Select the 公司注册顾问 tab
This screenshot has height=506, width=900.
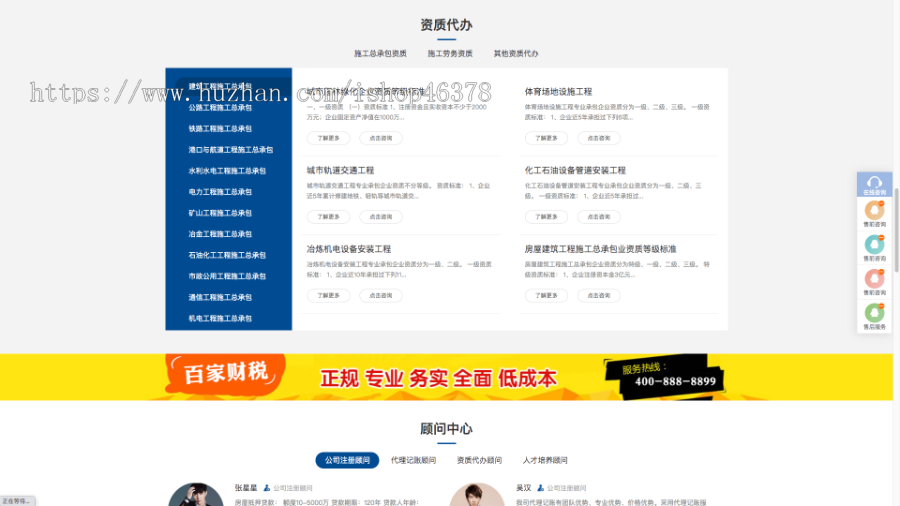click(347, 460)
